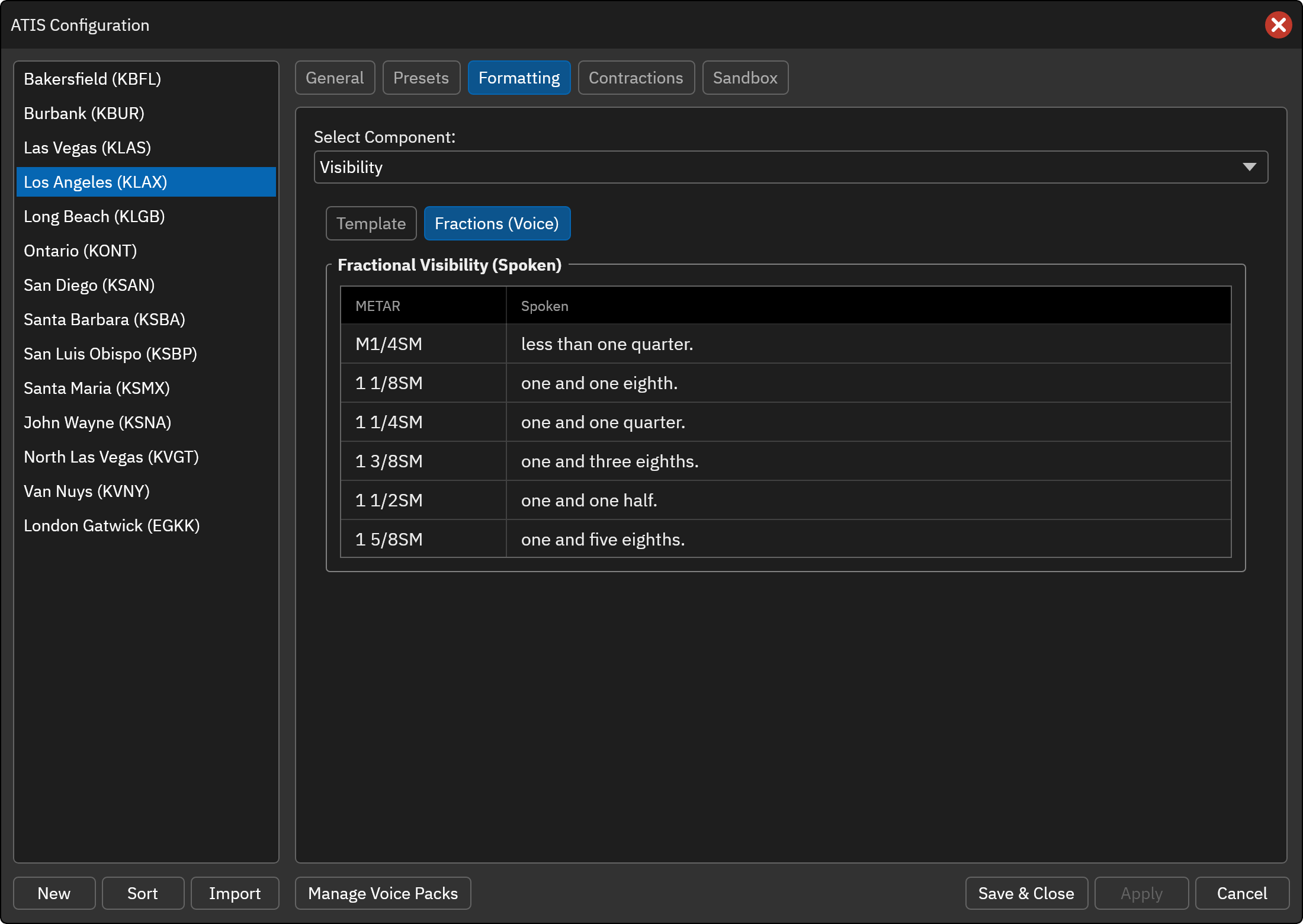Choose Las Vegas (KLAS)
Viewport: 1303px width, 924px height.
point(146,147)
